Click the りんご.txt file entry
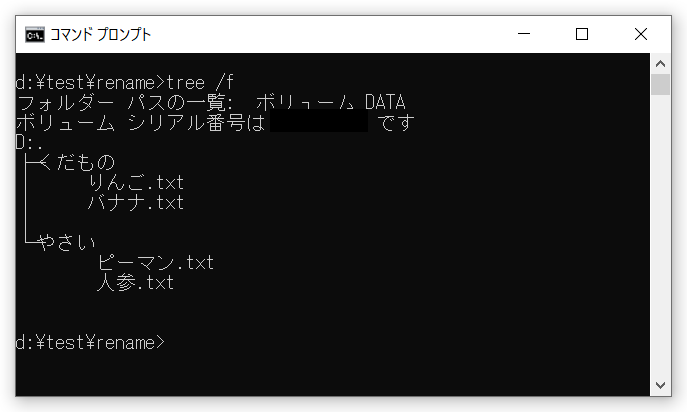Screen dimensions: 687x412 click(136, 182)
